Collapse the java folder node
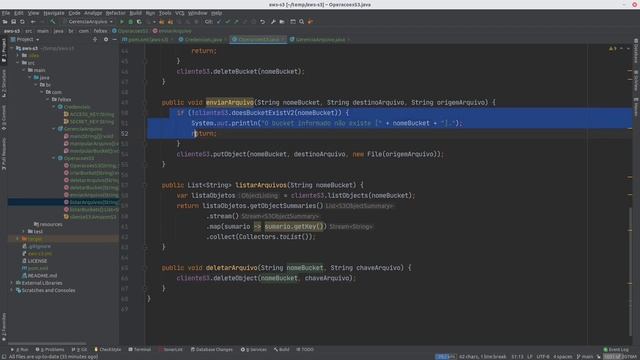Screen dimensions: 640x360 point(30,78)
